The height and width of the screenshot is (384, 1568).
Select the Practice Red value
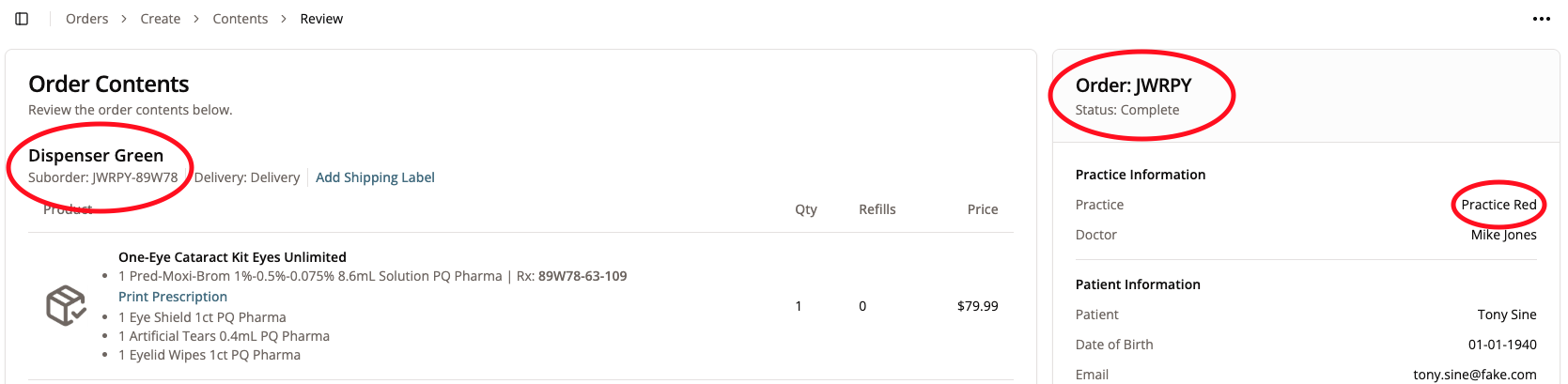[1498, 205]
